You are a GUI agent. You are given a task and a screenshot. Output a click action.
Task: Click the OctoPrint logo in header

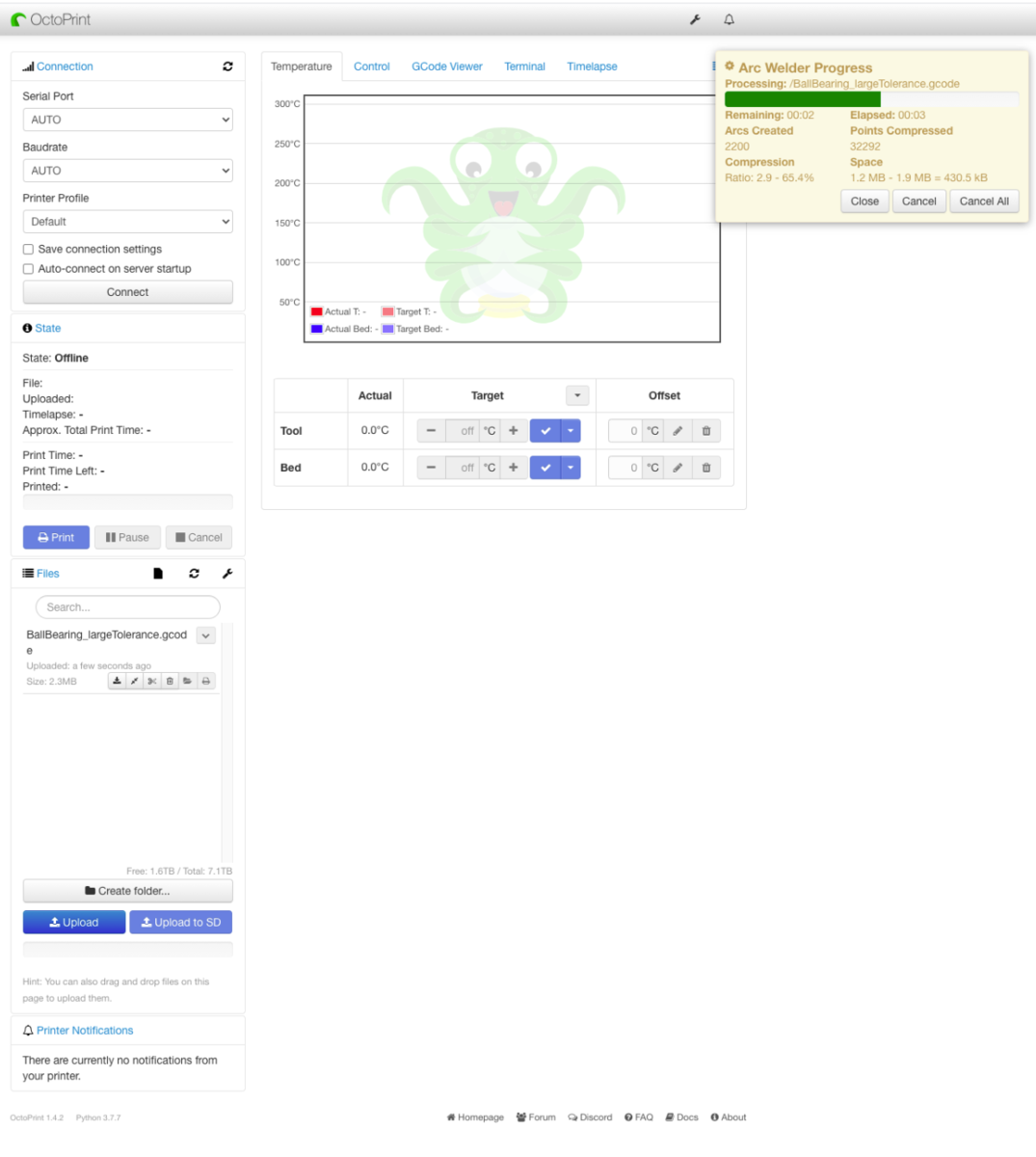pos(51,19)
